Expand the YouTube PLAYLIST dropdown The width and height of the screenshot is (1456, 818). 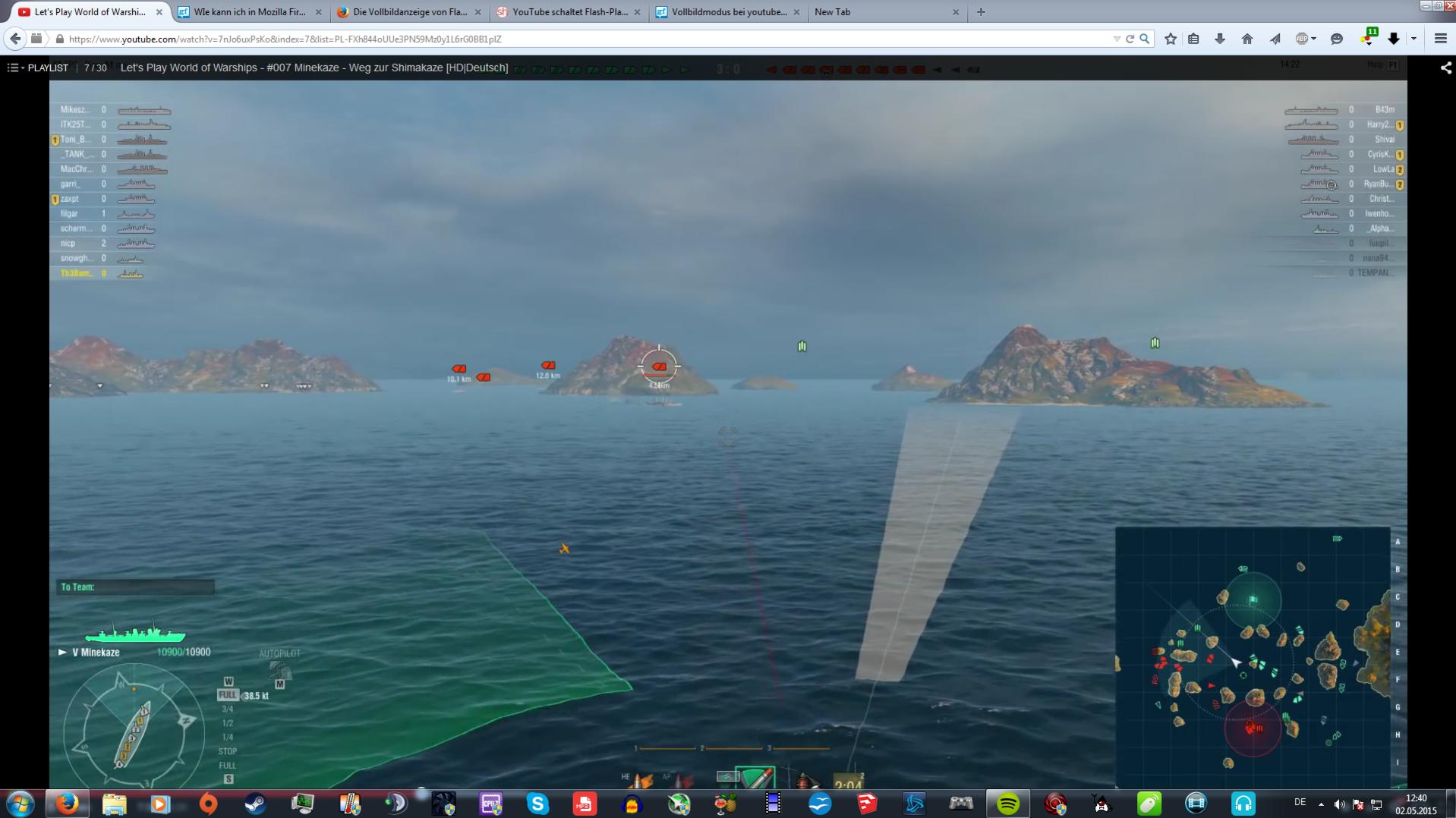[x=37, y=68]
